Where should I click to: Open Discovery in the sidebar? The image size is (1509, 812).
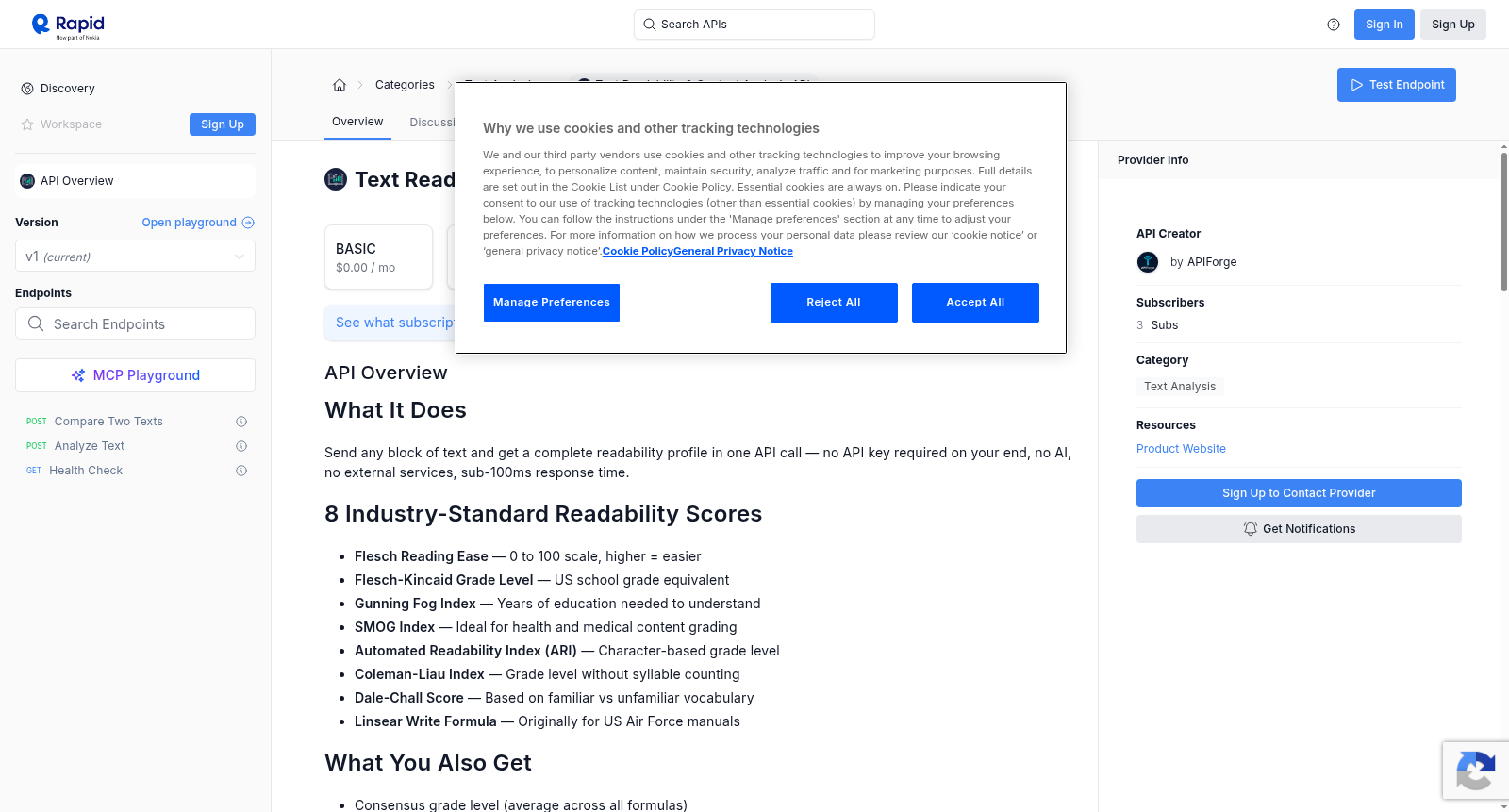(x=68, y=89)
